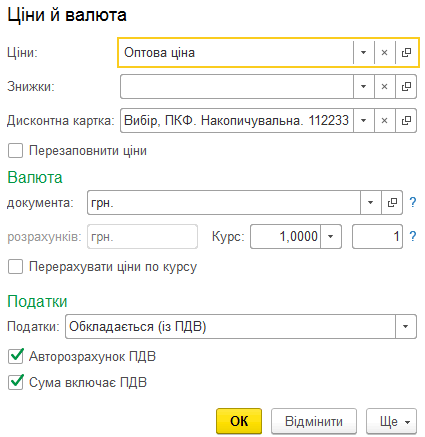Open the Знижки item via its open-form icon
Viewport: 425px width, 437px height.
(x=406, y=87)
